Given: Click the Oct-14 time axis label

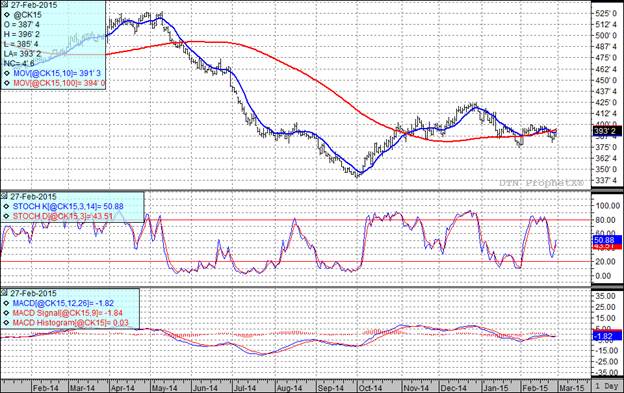Looking at the screenshot, I should pos(370,387).
